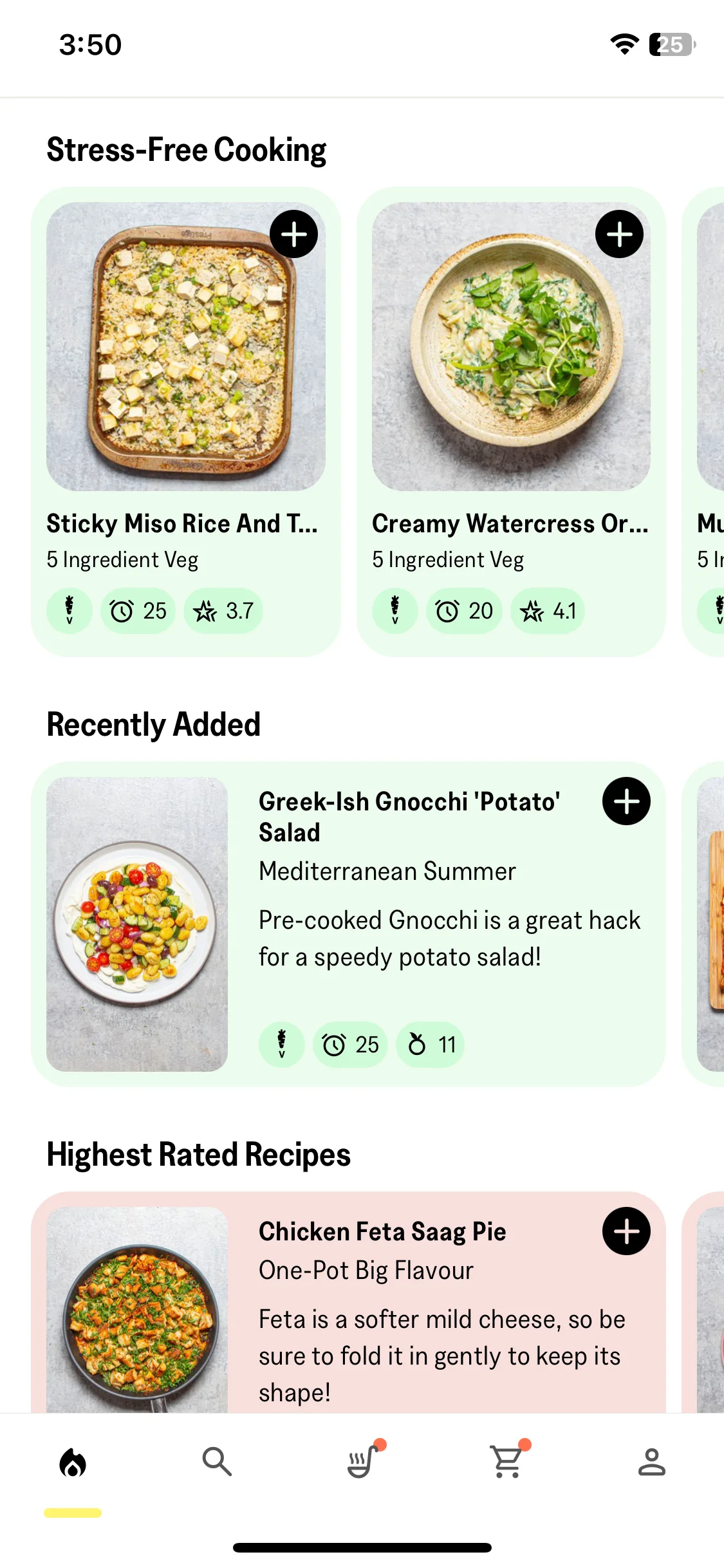Tap the 3.7 star rating badge
724x1568 pixels.
tap(223, 611)
